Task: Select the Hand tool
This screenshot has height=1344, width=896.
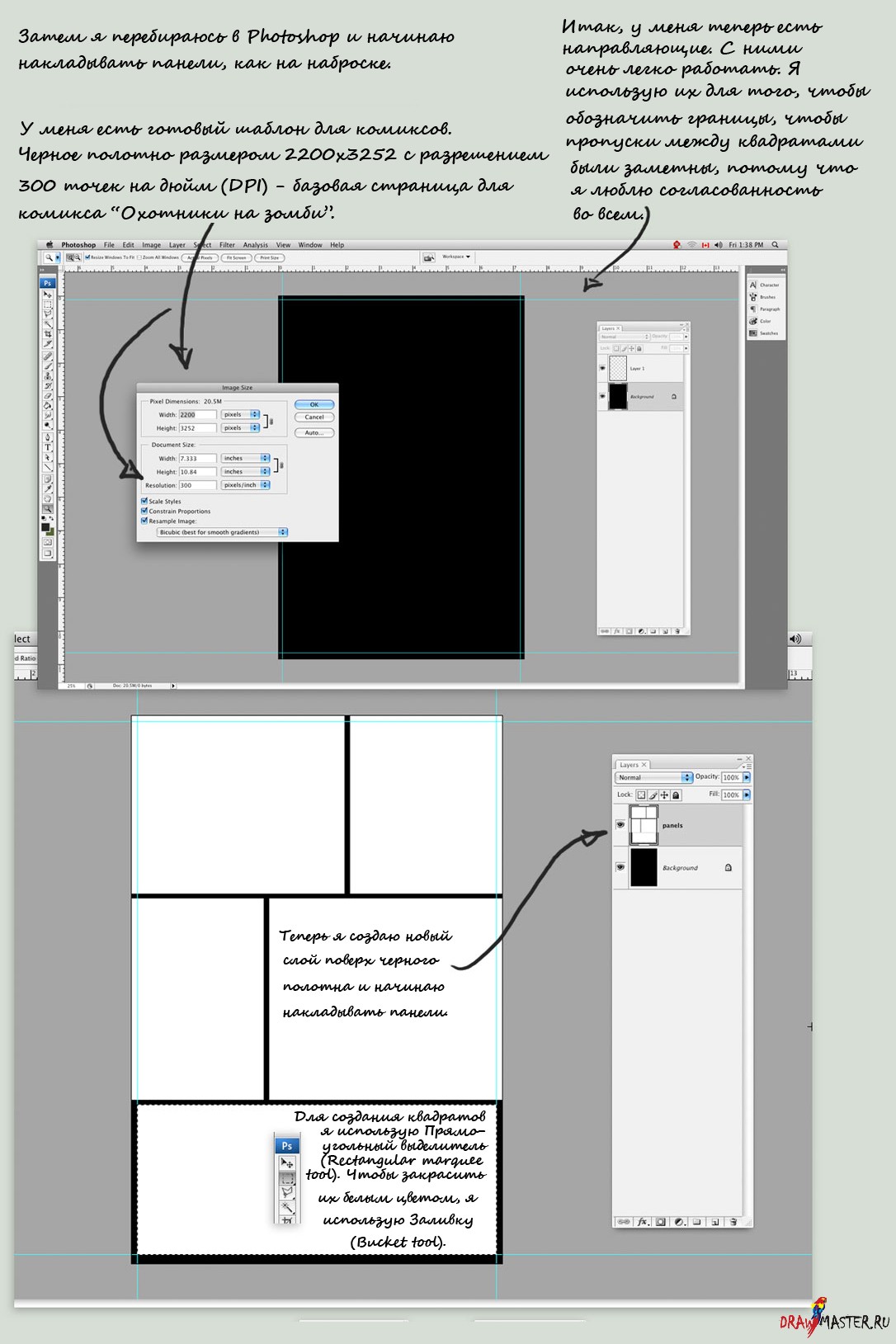Action: tap(48, 498)
